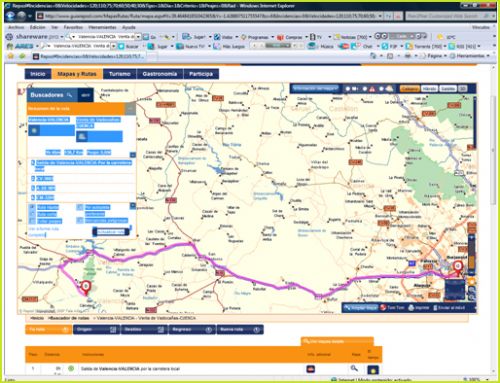Screen dimensions: 500x383
Task: Open Ver informe ruta completo link
Action: tap(43, 232)
